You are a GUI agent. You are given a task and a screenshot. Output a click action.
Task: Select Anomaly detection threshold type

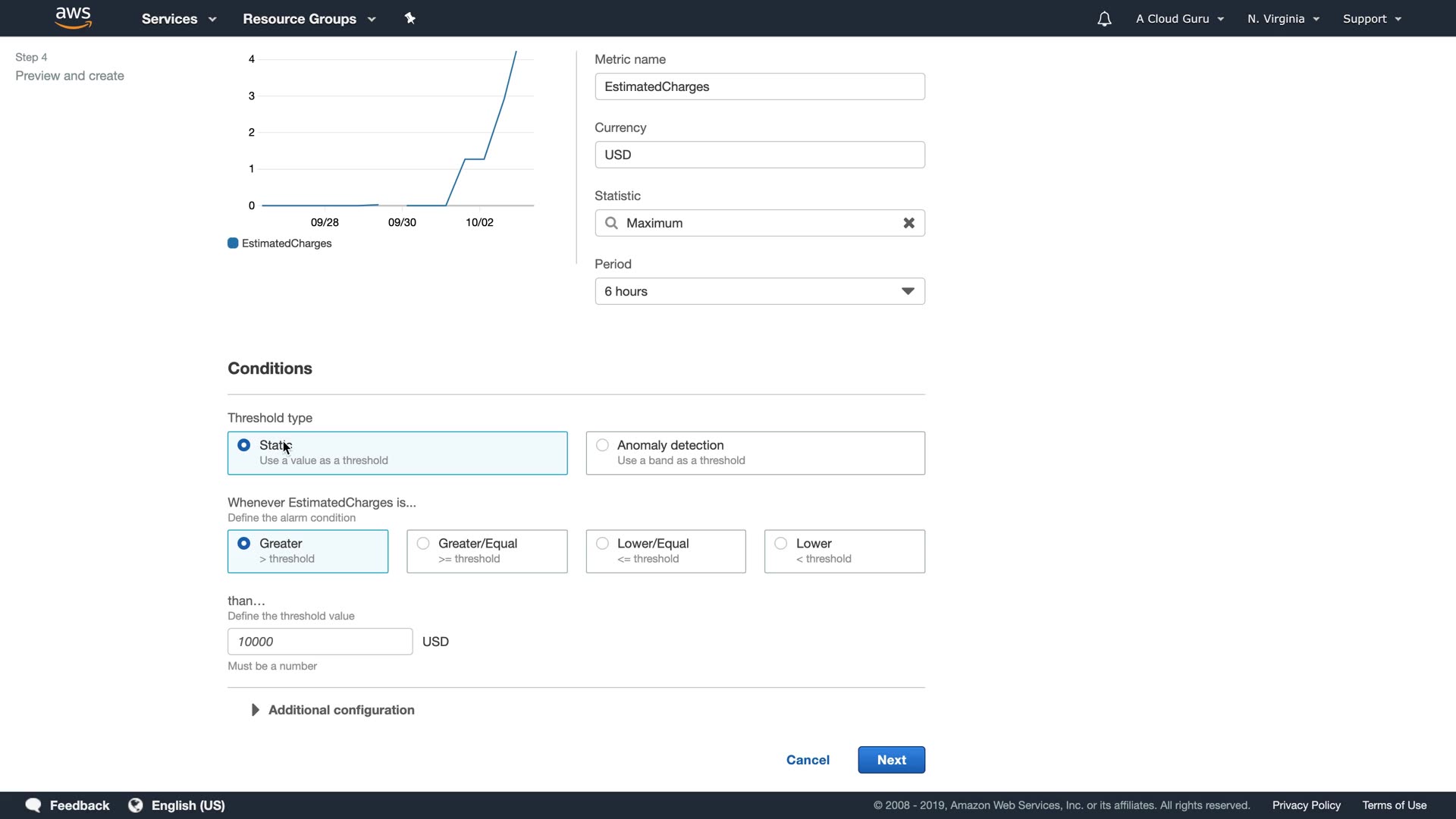pyautogui.click(x=602, y=445)
